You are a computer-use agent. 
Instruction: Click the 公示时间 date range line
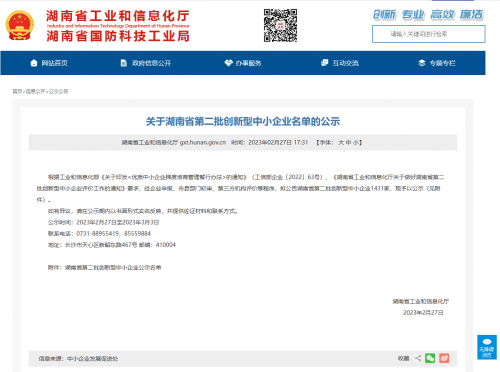(x=103, y=222)
